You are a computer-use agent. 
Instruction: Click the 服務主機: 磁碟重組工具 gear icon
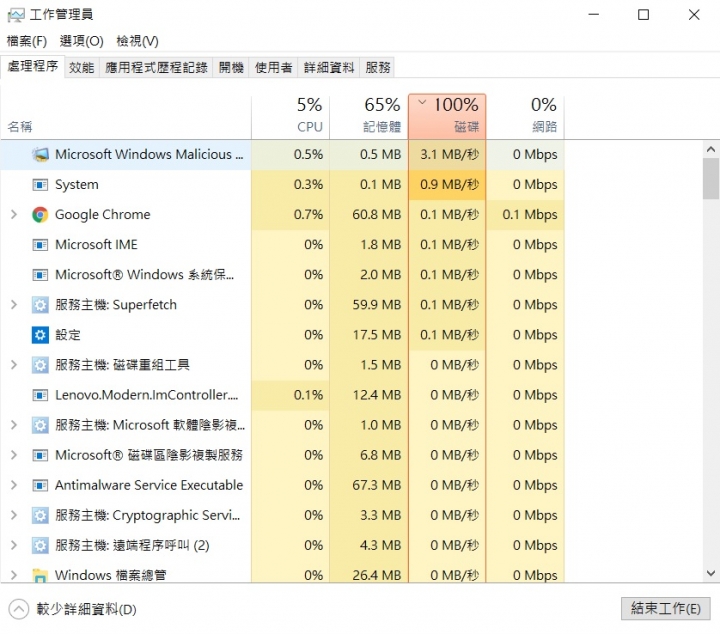(40, 365)
